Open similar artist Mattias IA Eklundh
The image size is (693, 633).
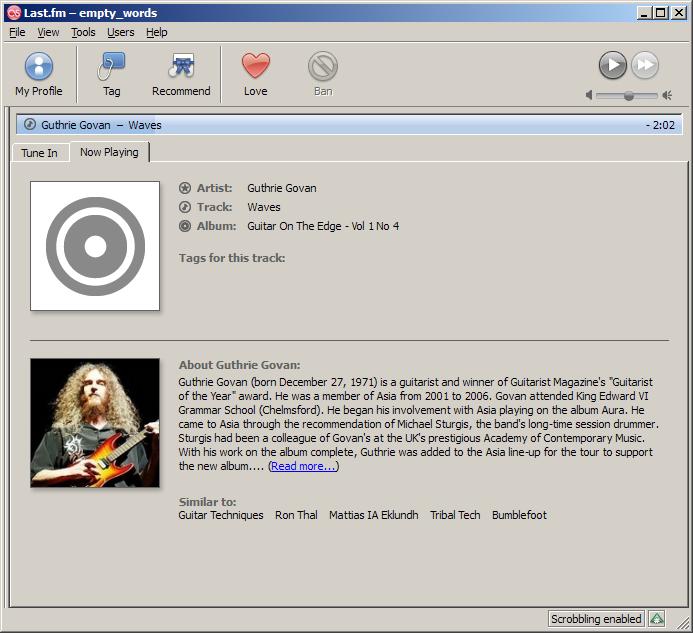click(373, 515)
